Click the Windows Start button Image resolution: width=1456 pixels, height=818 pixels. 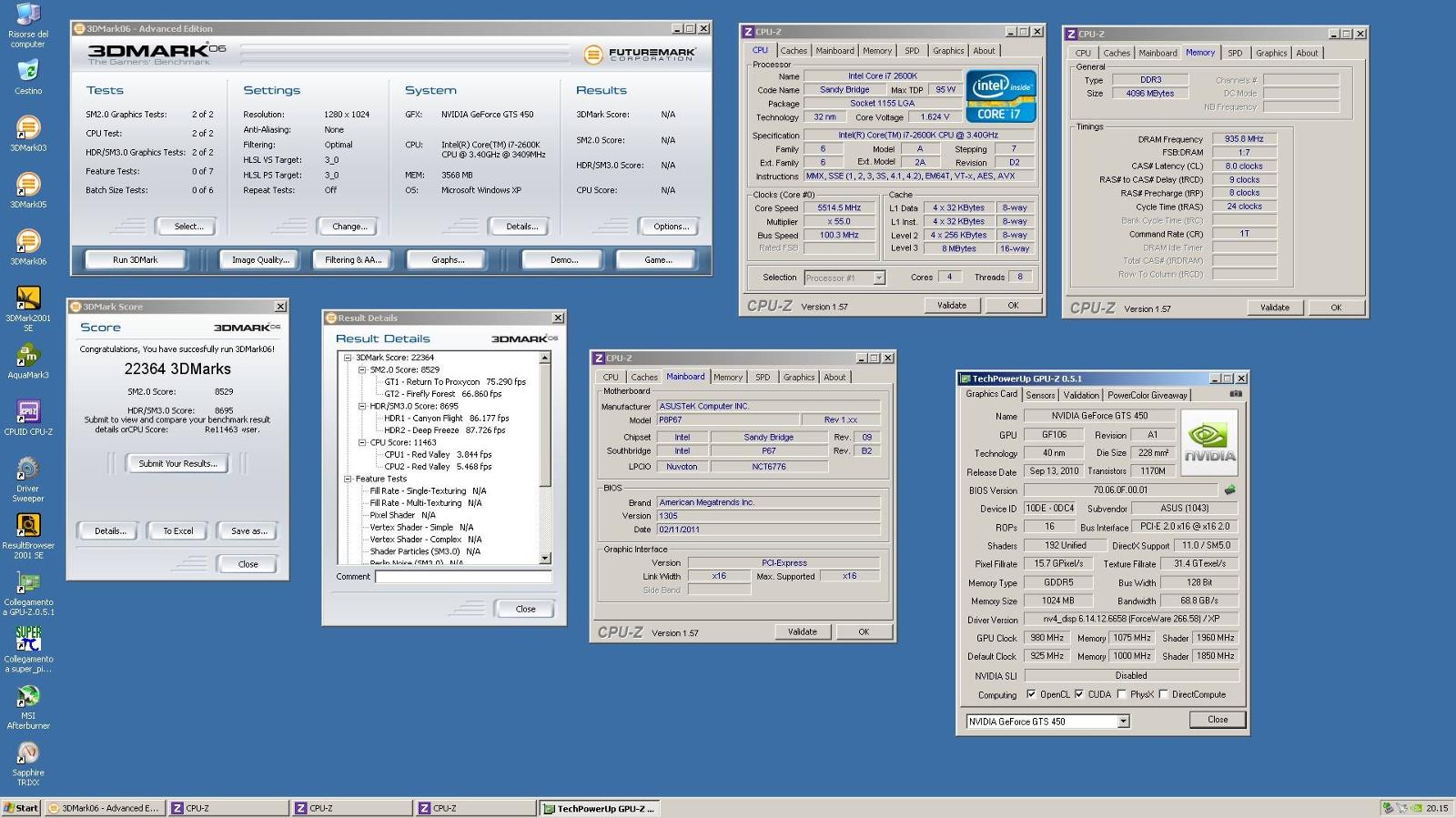21,808
